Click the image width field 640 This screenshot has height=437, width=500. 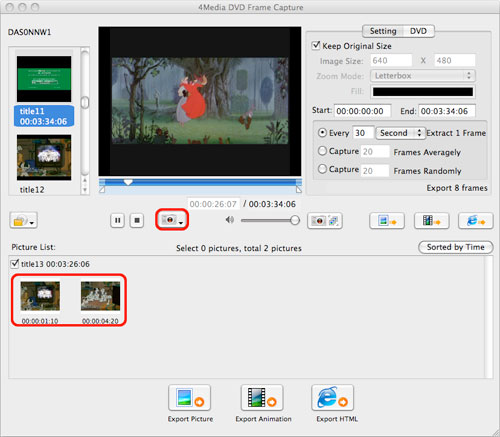coord(391,60)
